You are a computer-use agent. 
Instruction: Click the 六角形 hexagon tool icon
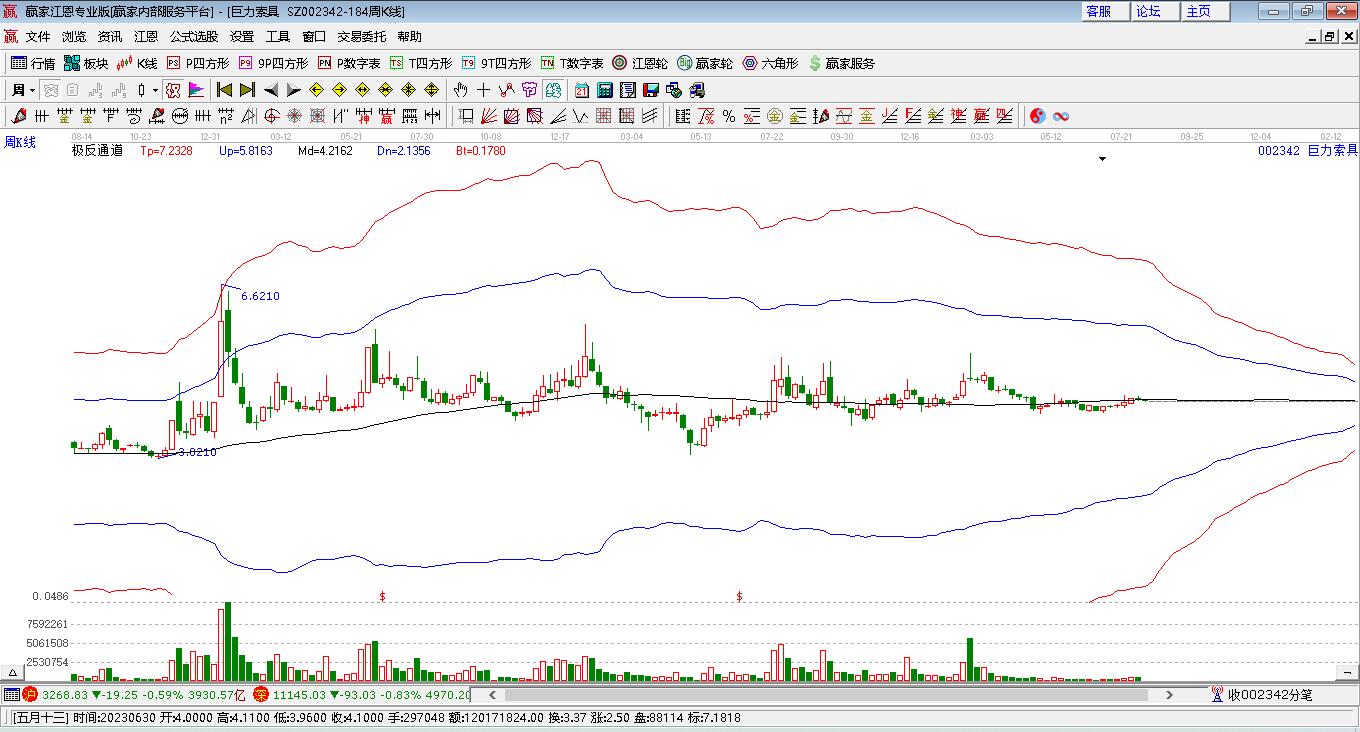(769, 63)
